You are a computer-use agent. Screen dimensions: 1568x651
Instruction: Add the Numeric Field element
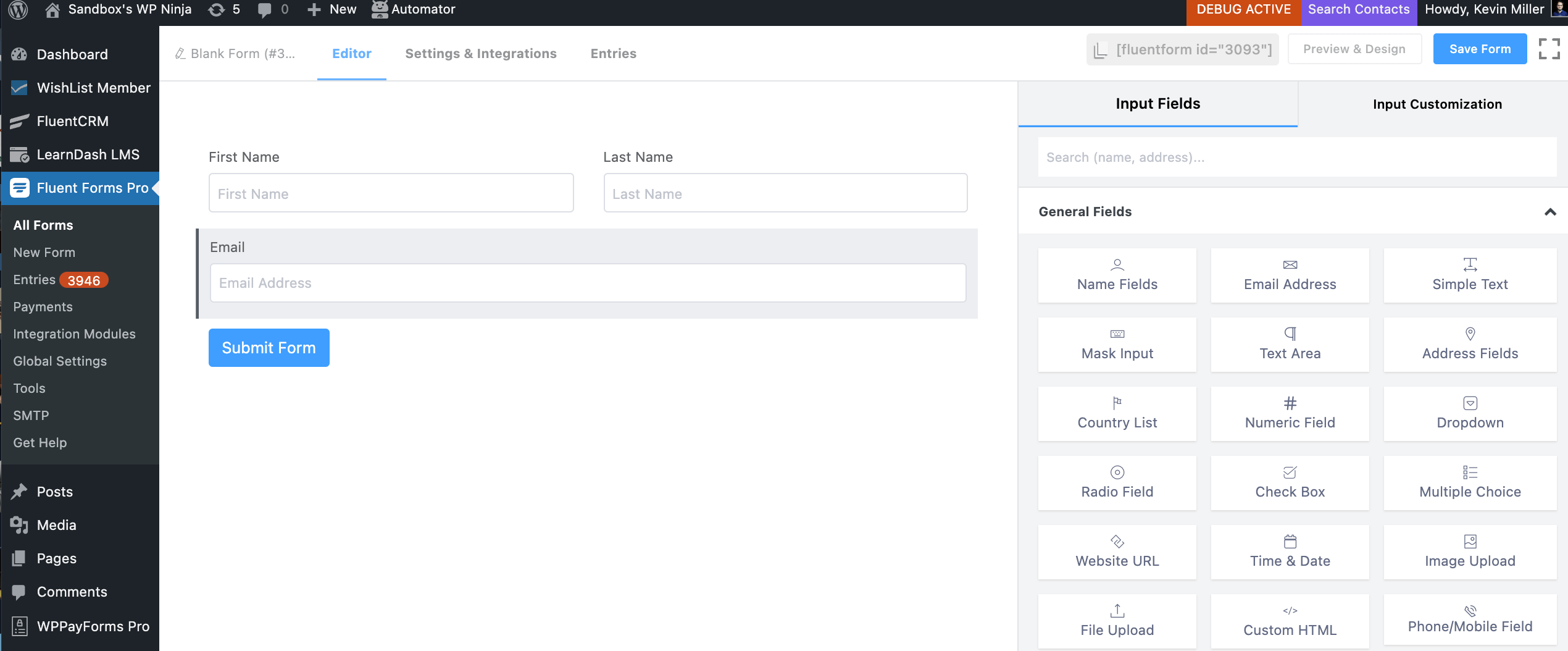[x=1290, y=414]
